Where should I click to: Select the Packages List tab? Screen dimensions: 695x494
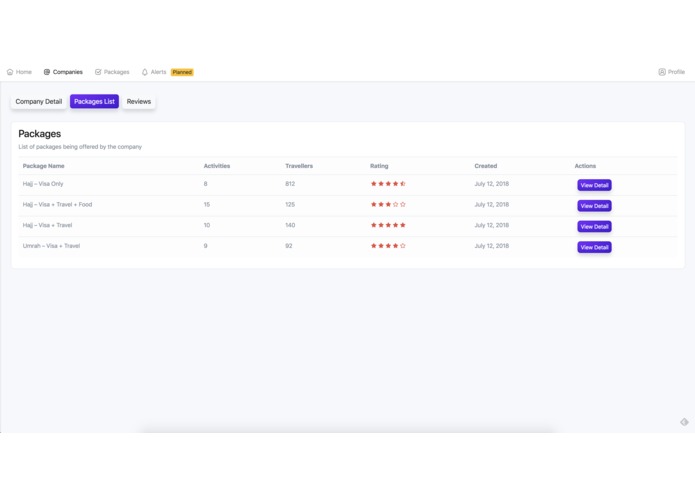coord(94,101)
